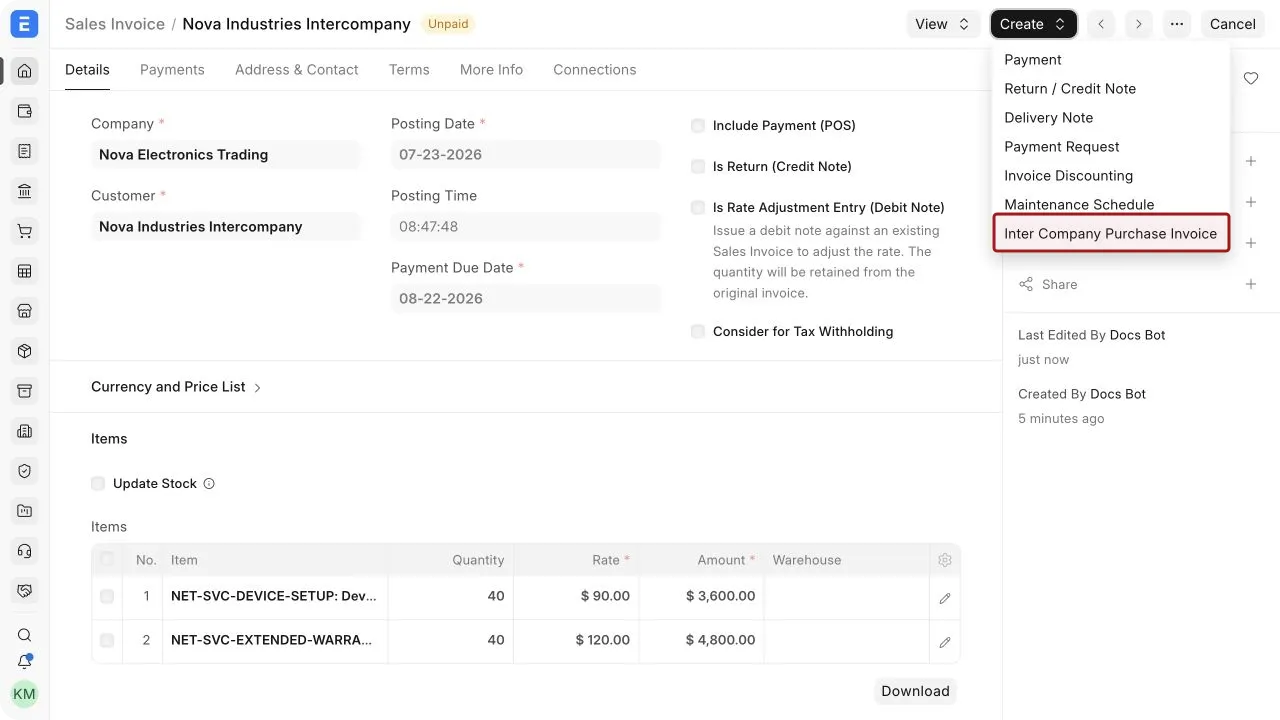Like the document with the heart icon
The height and width of the screenshot is (720, 1280).
click(x=1251, y=78)
